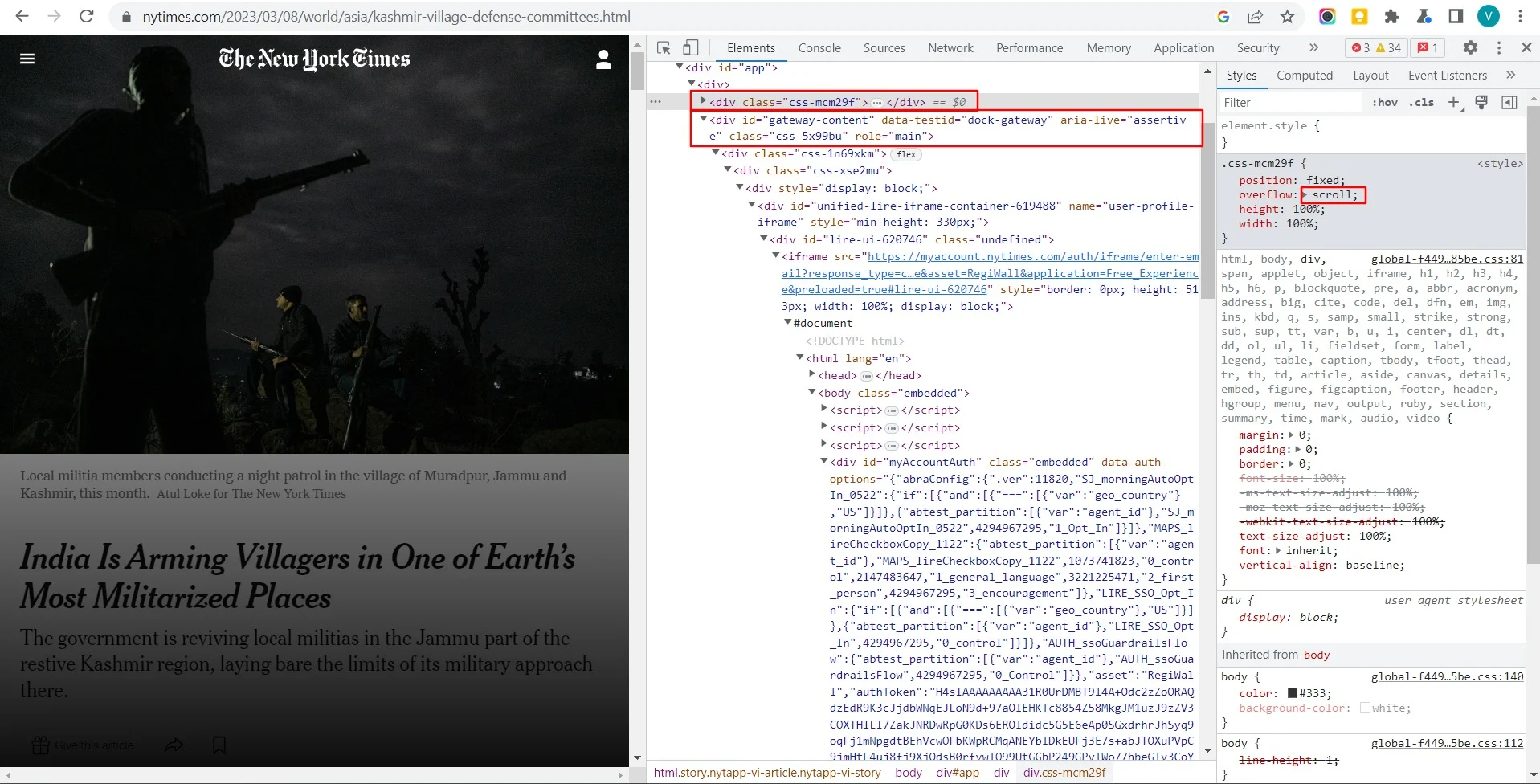Open the rendering emulations paintbrush icon
This screenshot has height=784, width=1540.
[1481, 102]
